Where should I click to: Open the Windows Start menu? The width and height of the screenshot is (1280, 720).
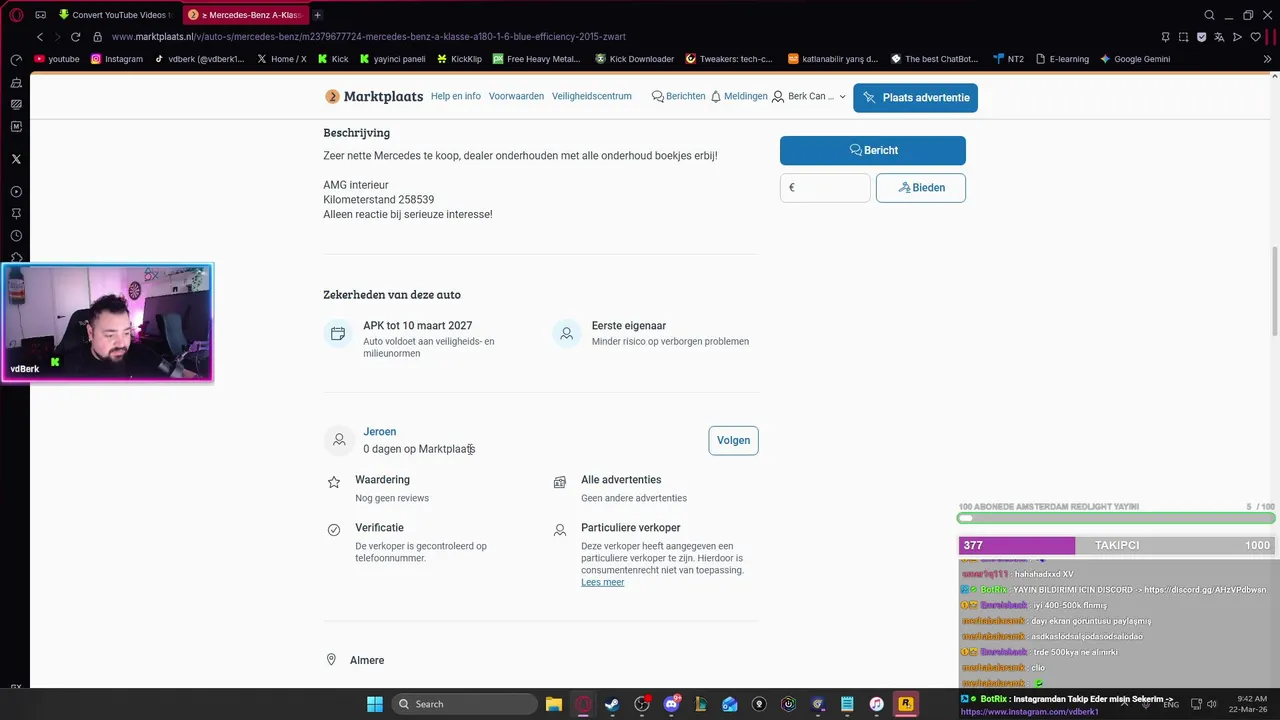point(375,704)
